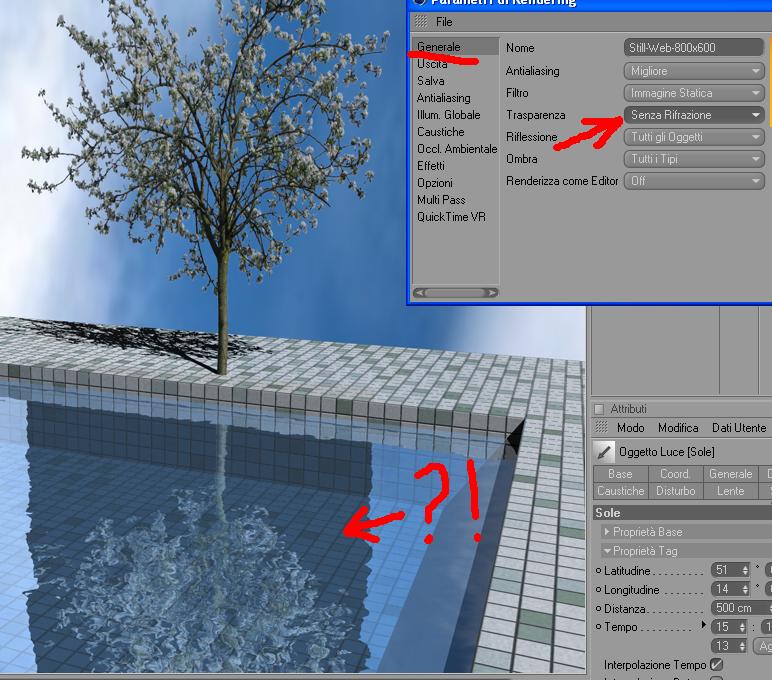Screen dimensions: 772x680
Task: Open the Modo menu in Attributi
Action: (x=631, y=427)
